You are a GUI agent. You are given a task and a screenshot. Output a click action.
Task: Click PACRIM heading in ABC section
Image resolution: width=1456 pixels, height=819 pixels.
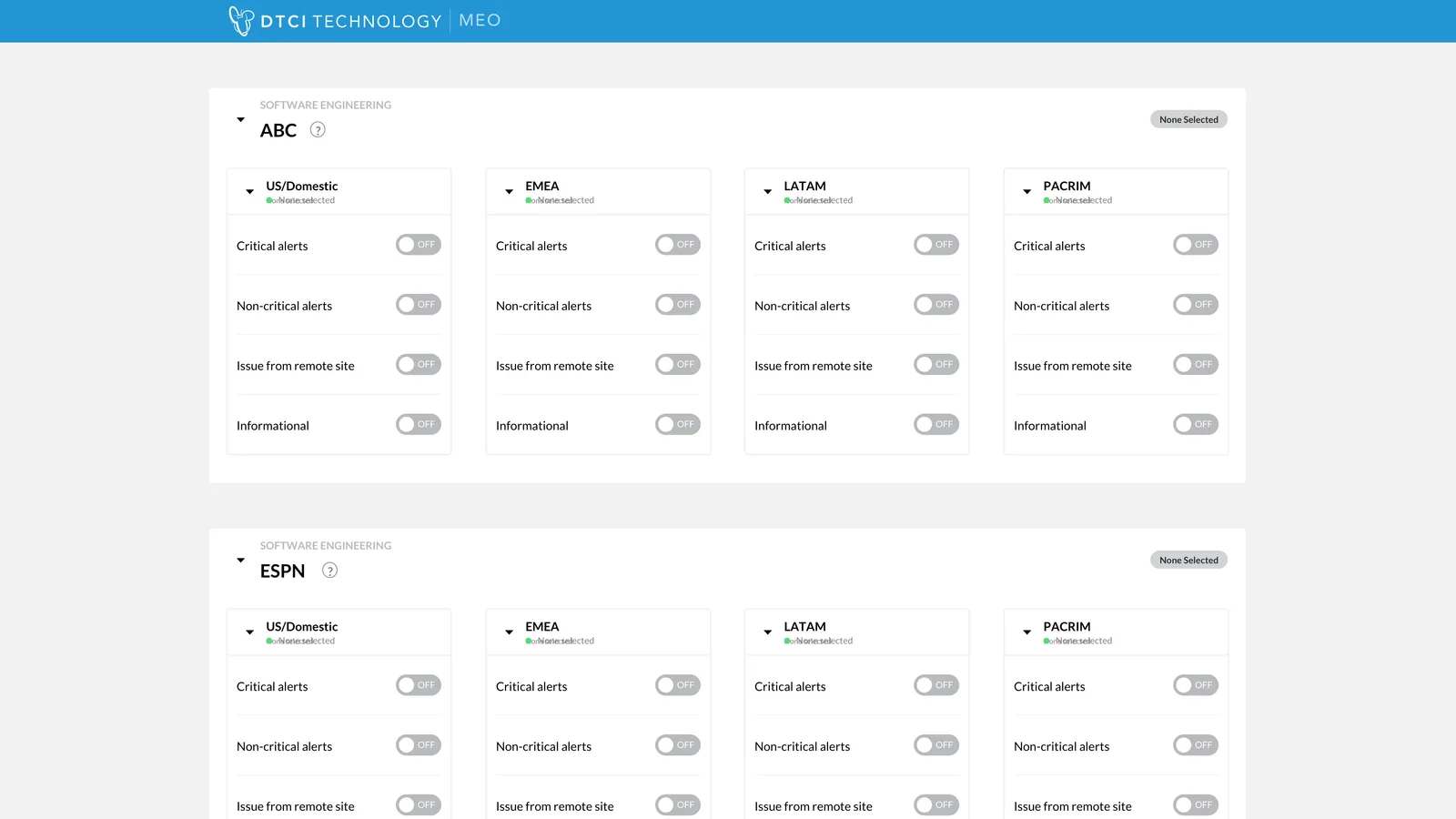click(1067, 186)
